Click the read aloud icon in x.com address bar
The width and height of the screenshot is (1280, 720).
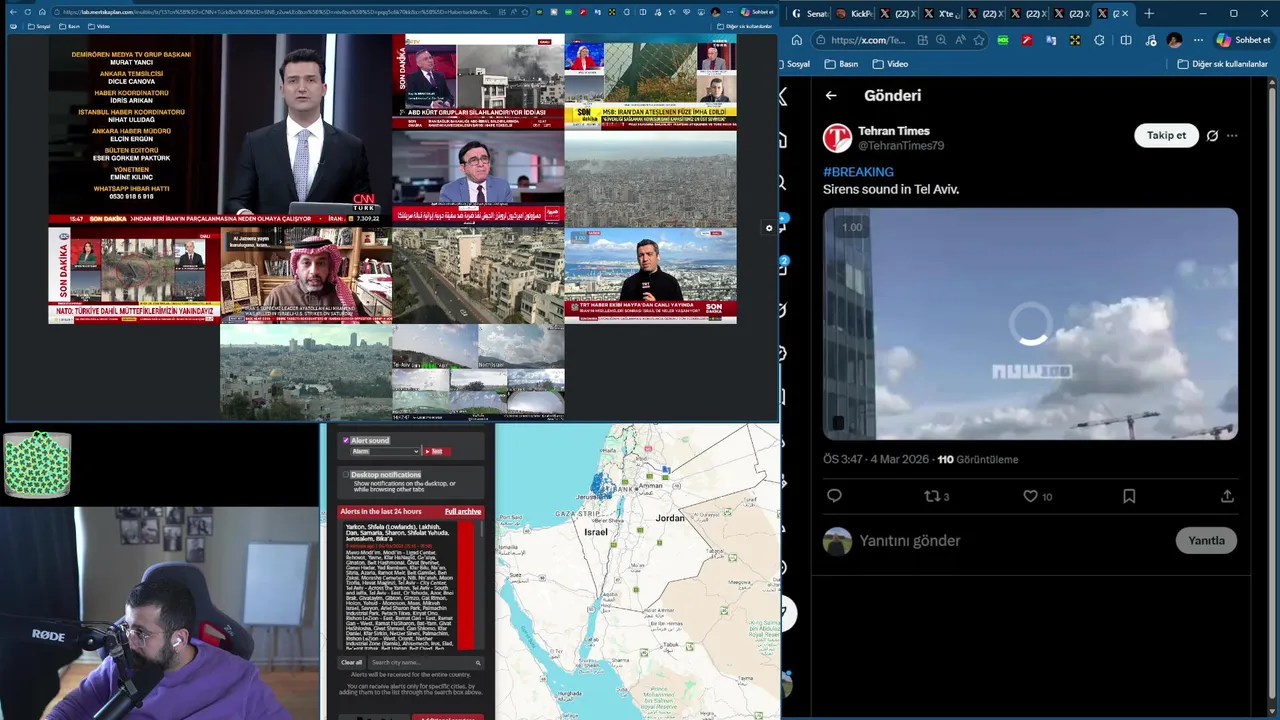coord(960,40)
